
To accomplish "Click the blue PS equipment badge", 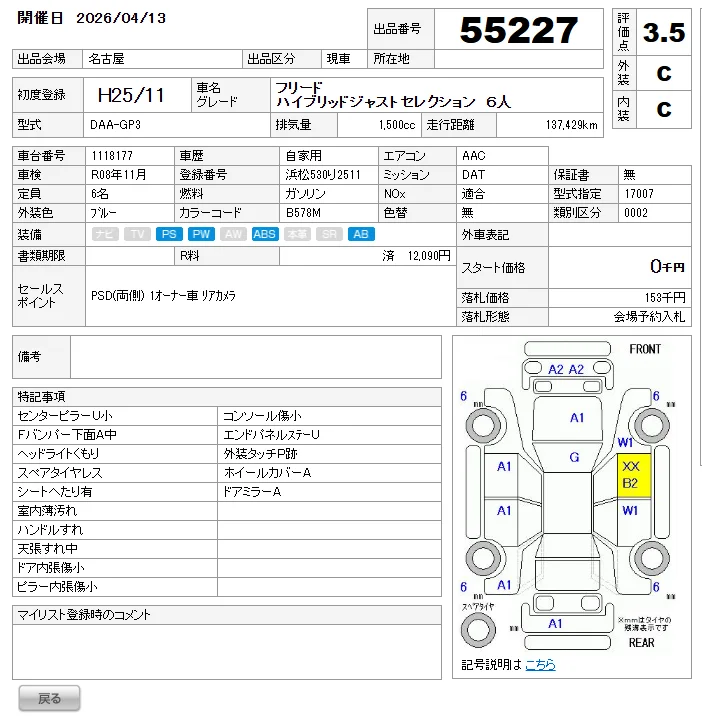I will [x=169, y=234].
